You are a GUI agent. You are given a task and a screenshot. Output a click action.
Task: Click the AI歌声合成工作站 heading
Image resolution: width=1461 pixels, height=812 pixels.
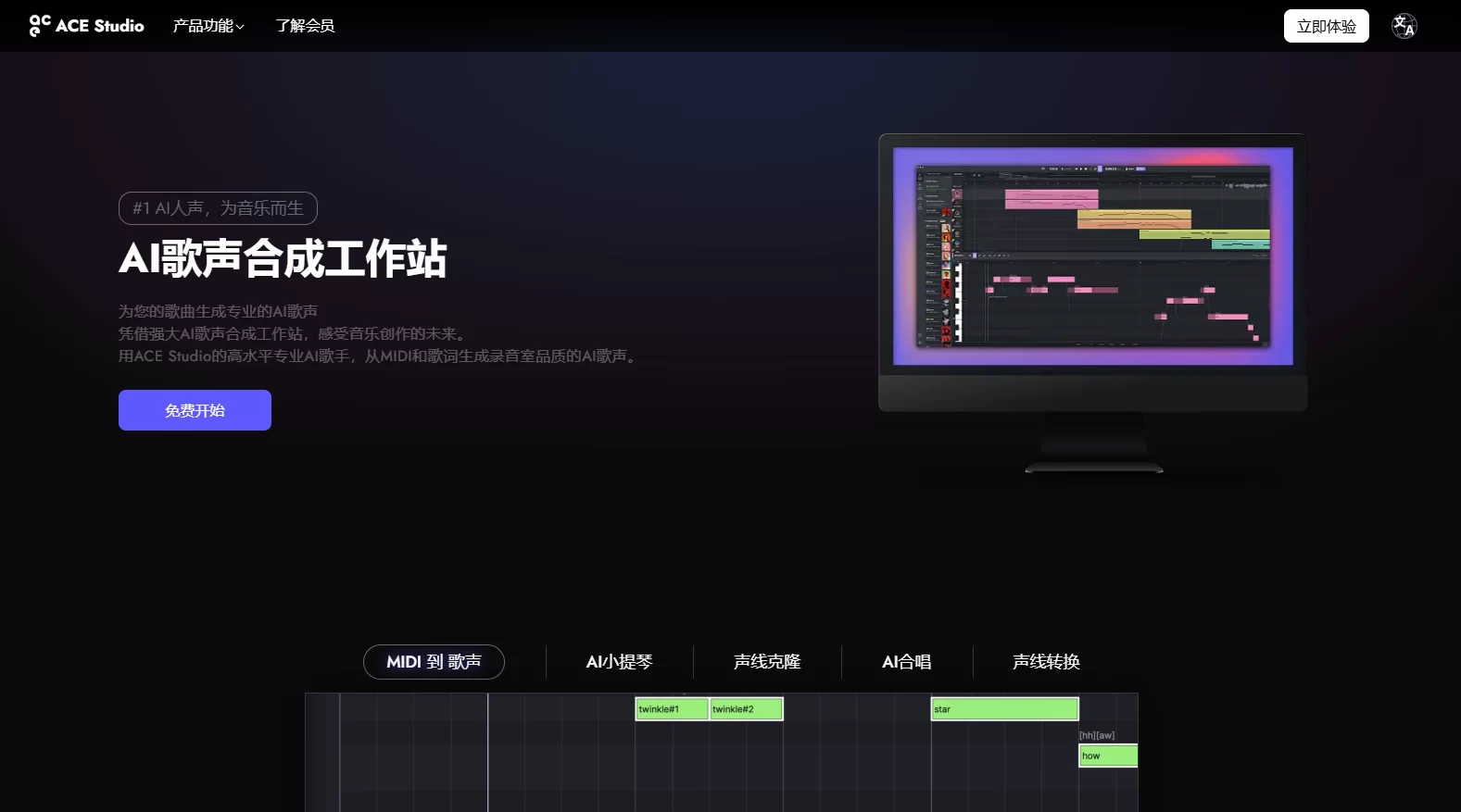tap(283, 258)
